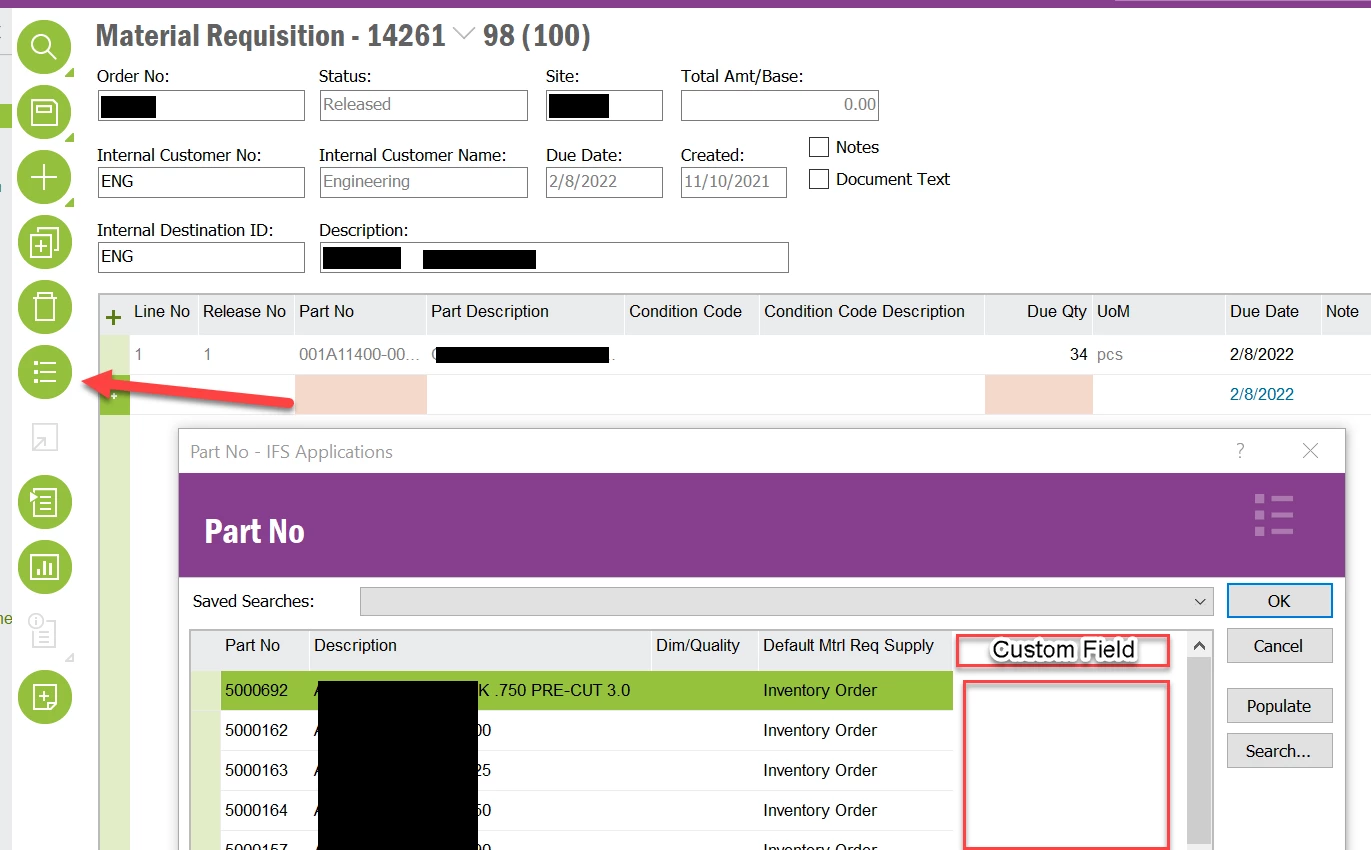Click the Part No column header
Viewport: 1371px width, 850px height.
click(x=253, y=645)
